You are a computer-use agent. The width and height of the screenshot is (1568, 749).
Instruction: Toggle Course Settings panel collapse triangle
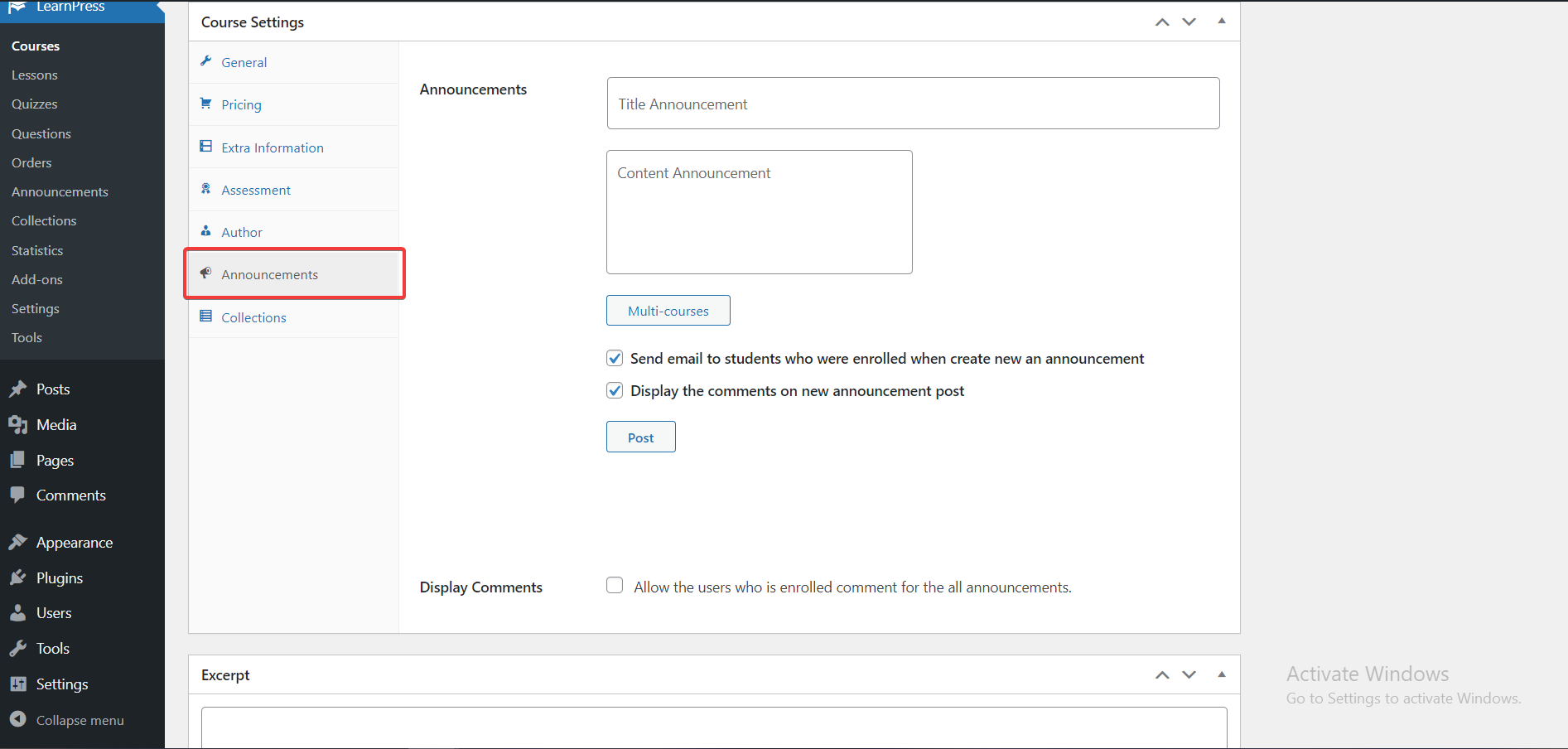click(x=1221, y=22)
